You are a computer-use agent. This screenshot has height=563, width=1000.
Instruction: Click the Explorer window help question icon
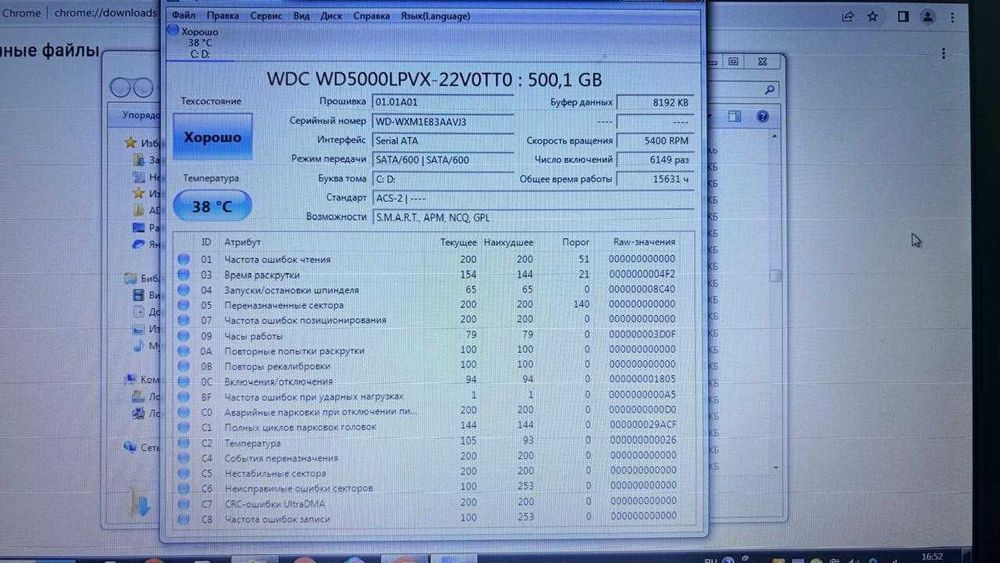(762, 117)
